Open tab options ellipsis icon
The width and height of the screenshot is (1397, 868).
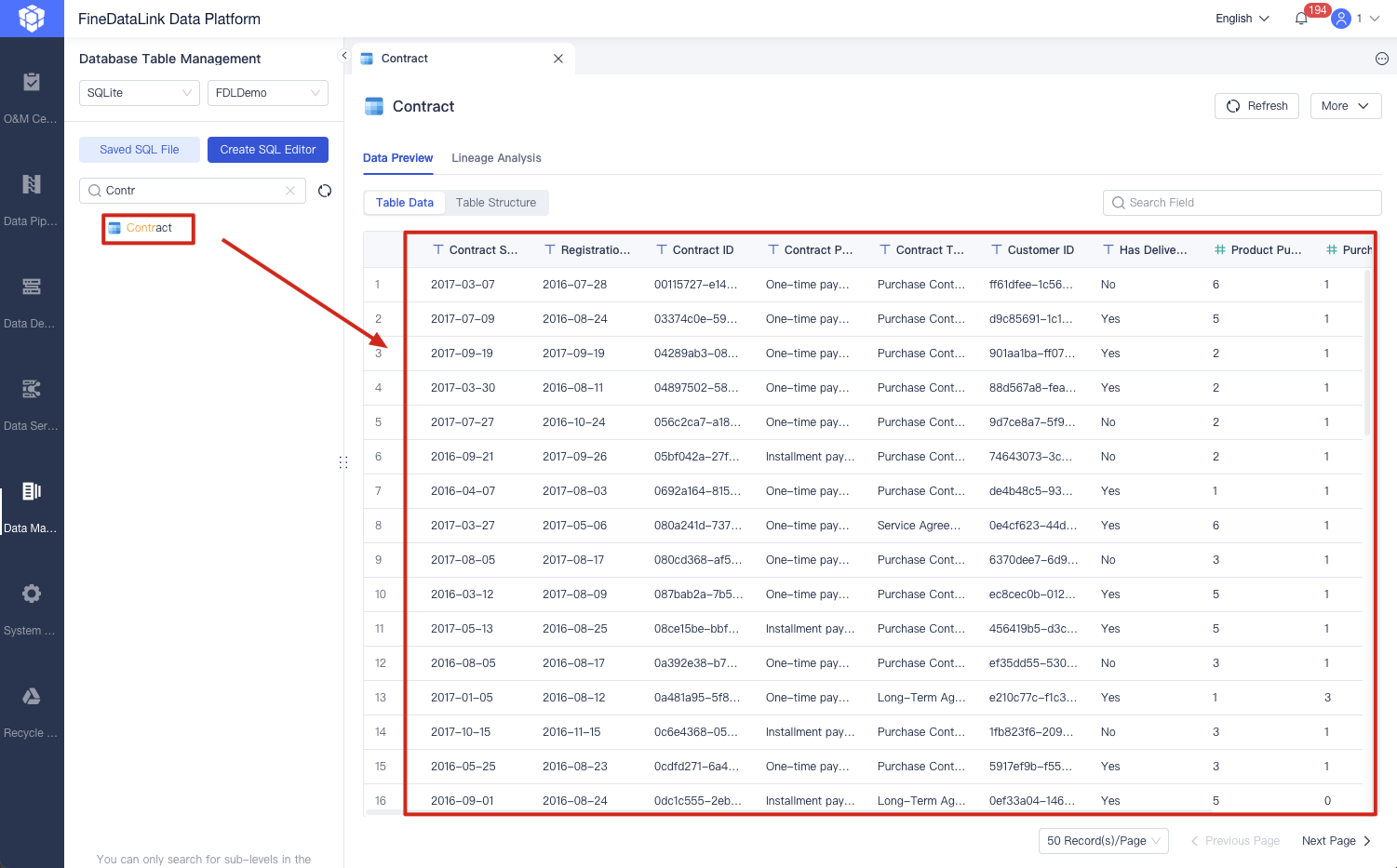[1382, 59]
